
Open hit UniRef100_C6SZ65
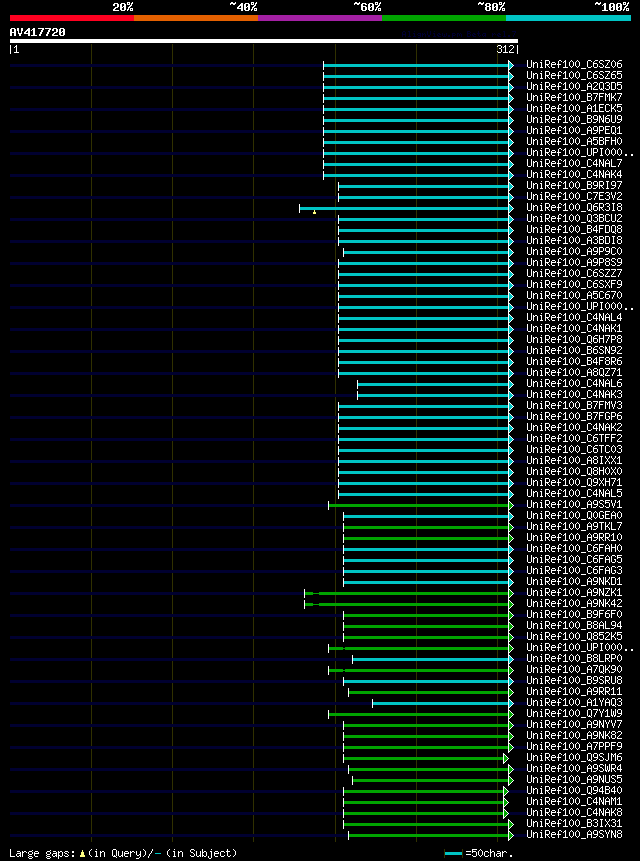(x=574, y=76)
